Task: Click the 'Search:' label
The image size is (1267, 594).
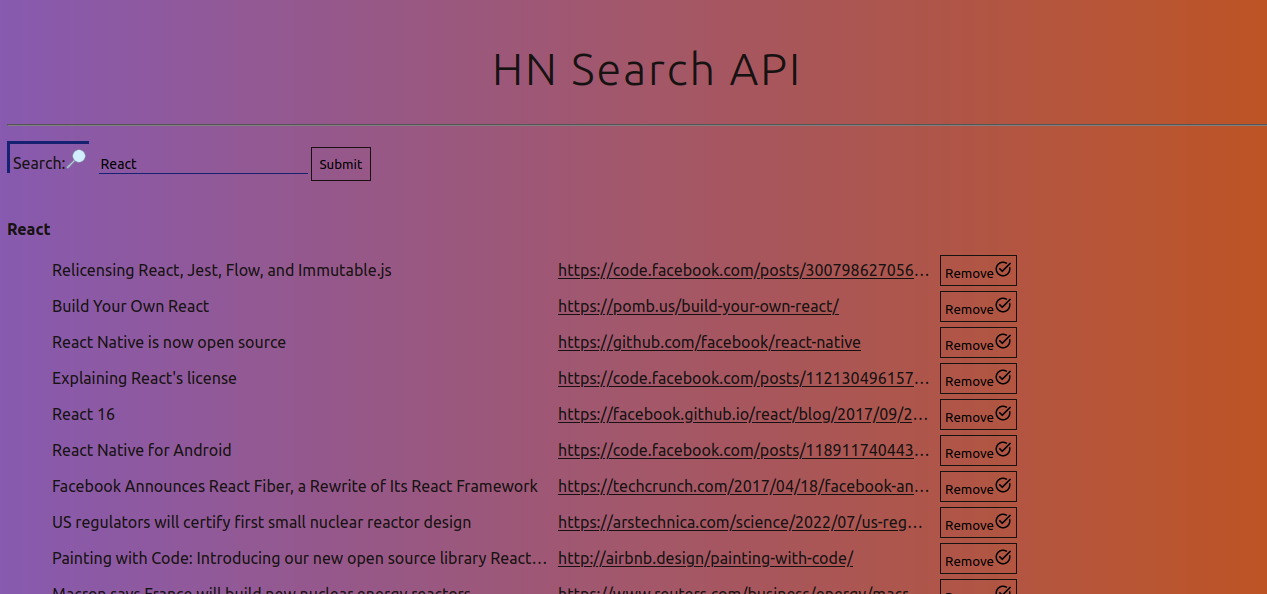Action: [x=39, y=163]
